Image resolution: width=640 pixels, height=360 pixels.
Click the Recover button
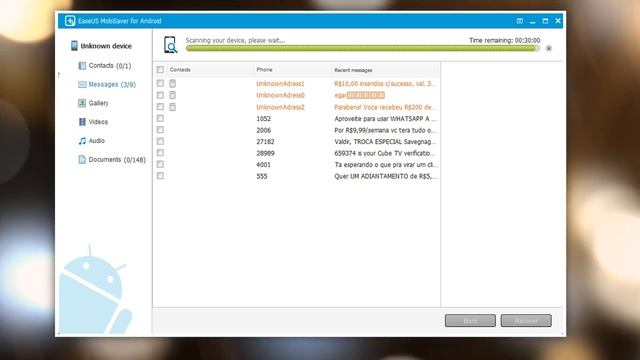click(526, 320)
